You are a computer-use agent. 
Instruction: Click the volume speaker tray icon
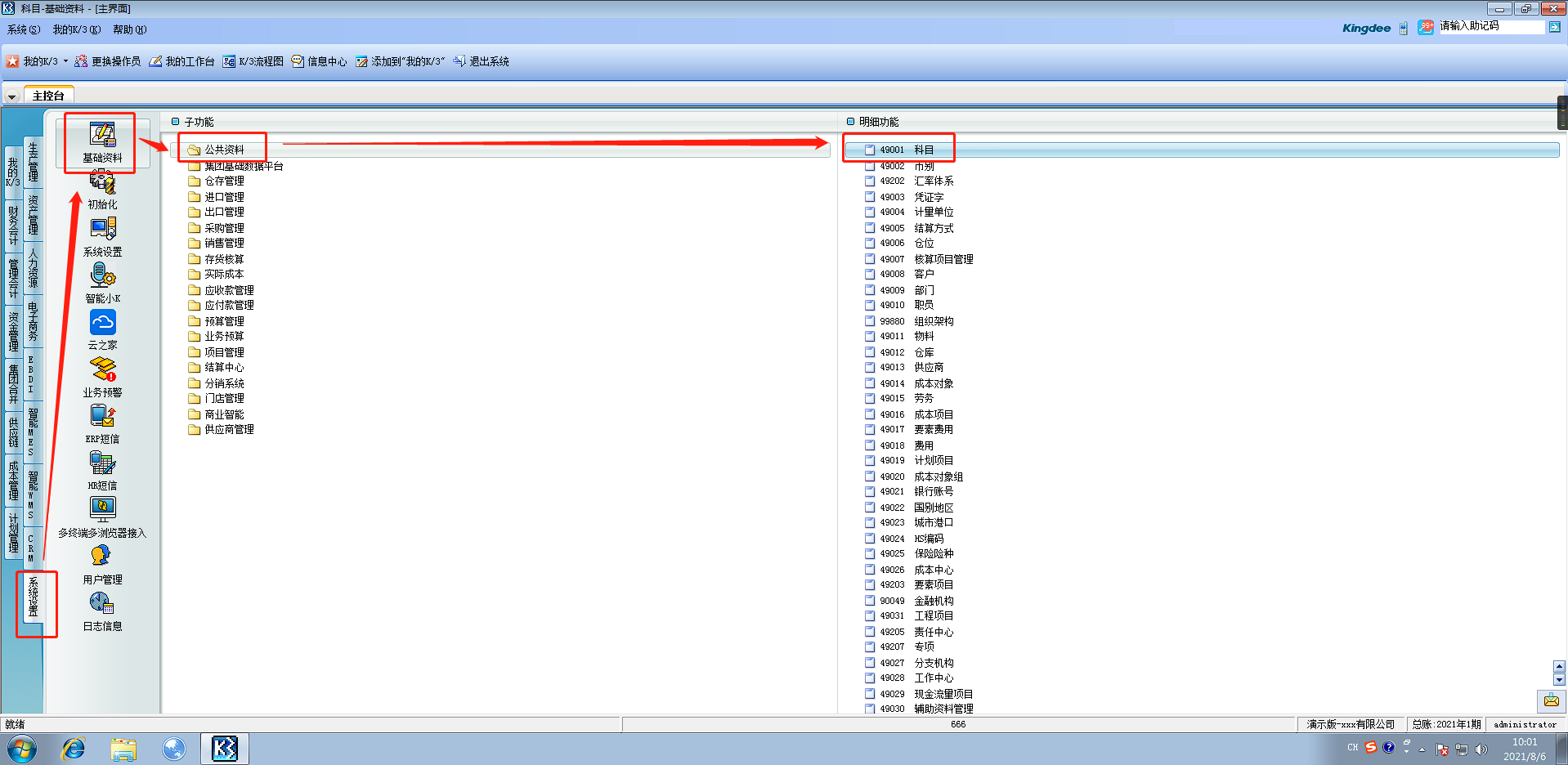pos(1481,749)
